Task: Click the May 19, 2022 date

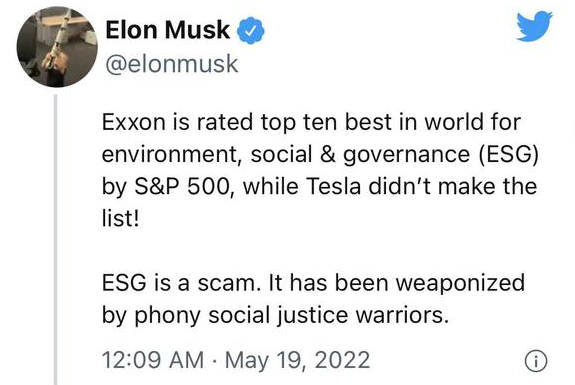Action: [297, 360]
